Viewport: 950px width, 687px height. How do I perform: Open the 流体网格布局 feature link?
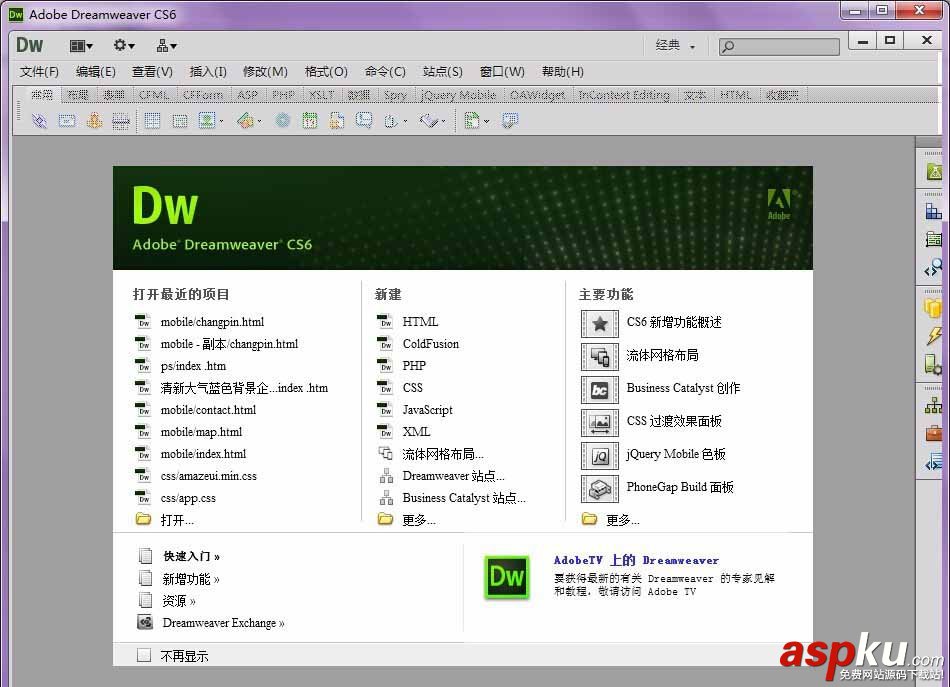[x=662, y=356]
